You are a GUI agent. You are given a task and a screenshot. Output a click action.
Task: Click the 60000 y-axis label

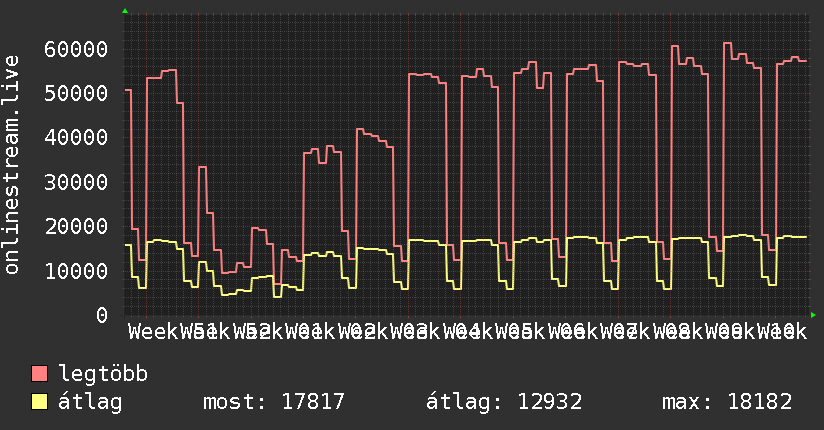pos(76,49)
